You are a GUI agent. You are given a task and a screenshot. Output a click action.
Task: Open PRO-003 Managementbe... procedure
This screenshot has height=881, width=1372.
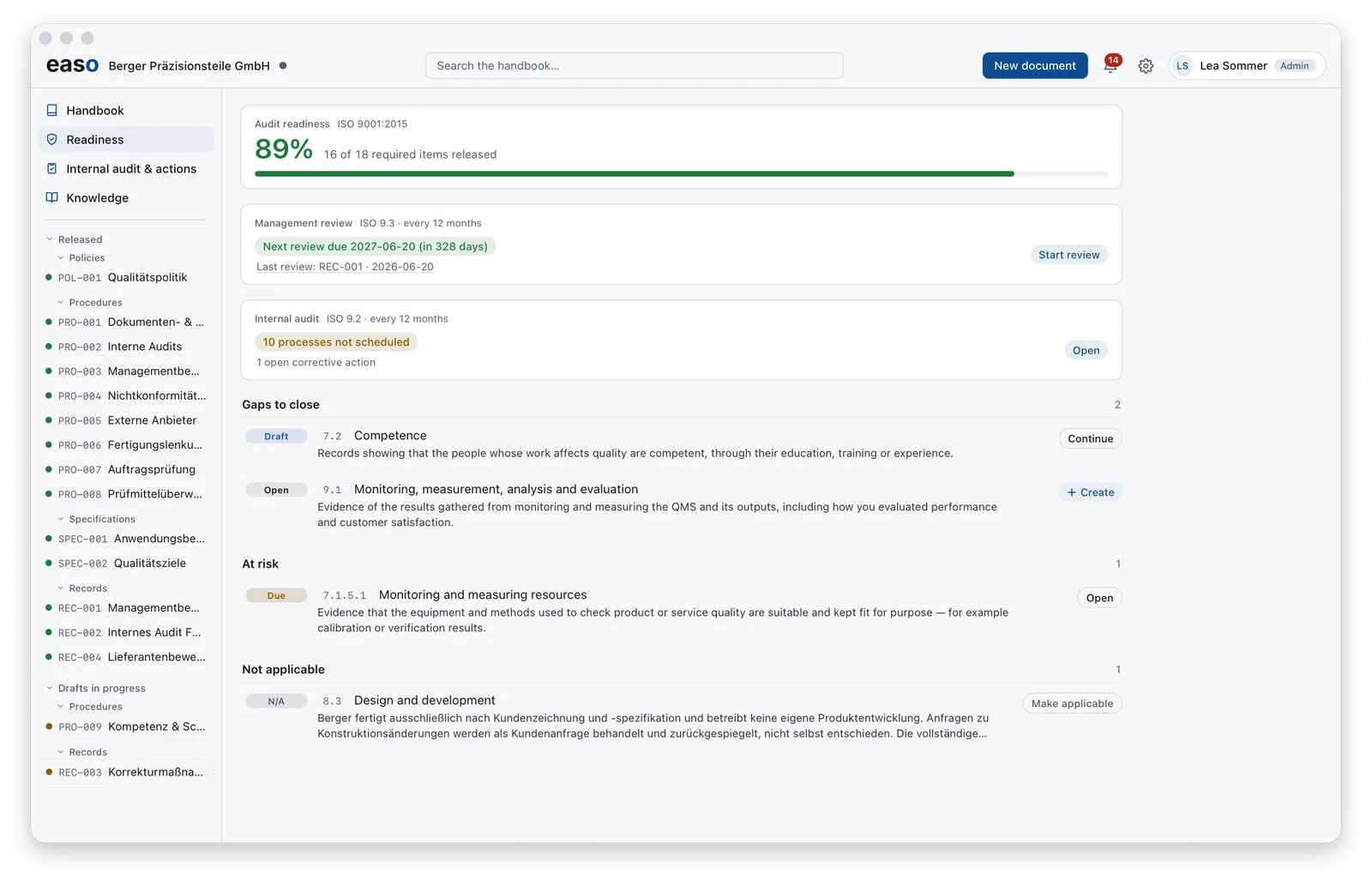[126, 371]
